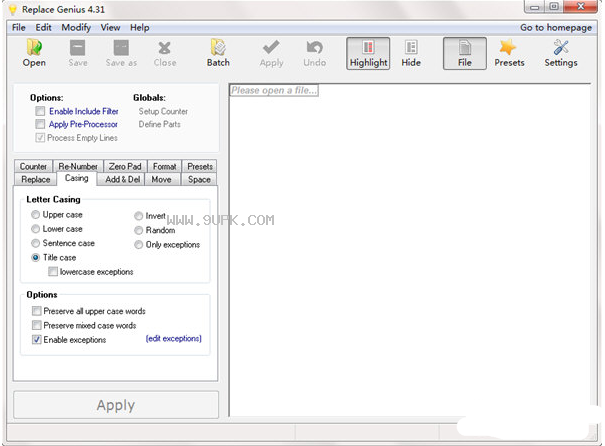Click the Save toolbar icon
Viewport: 605px width, 446px height.
pyautogui.click(x=78, y=53)
